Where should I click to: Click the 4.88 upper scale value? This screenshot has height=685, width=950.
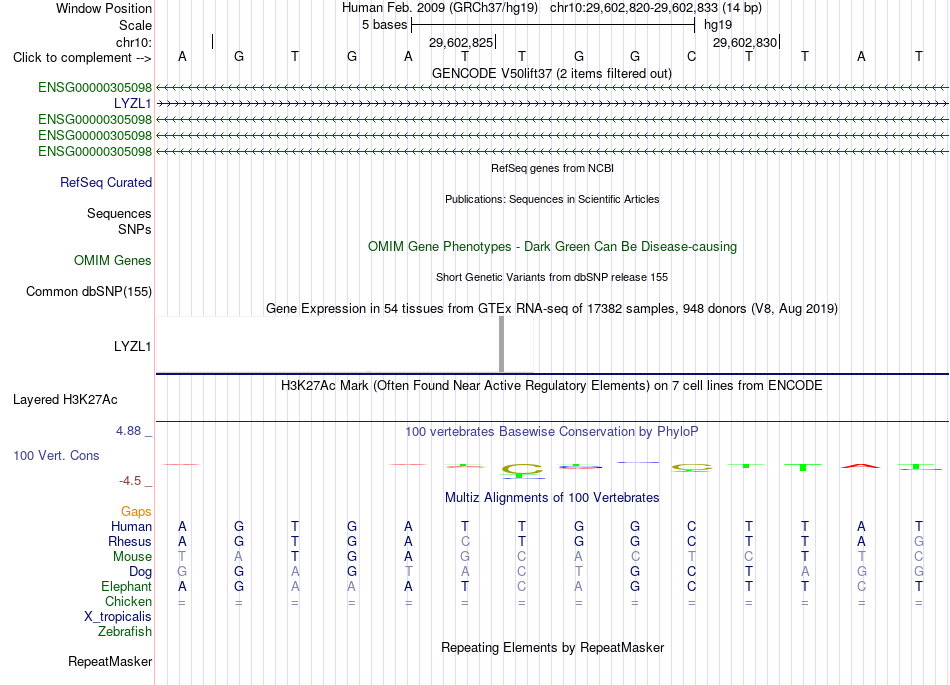tap(128, 431)
